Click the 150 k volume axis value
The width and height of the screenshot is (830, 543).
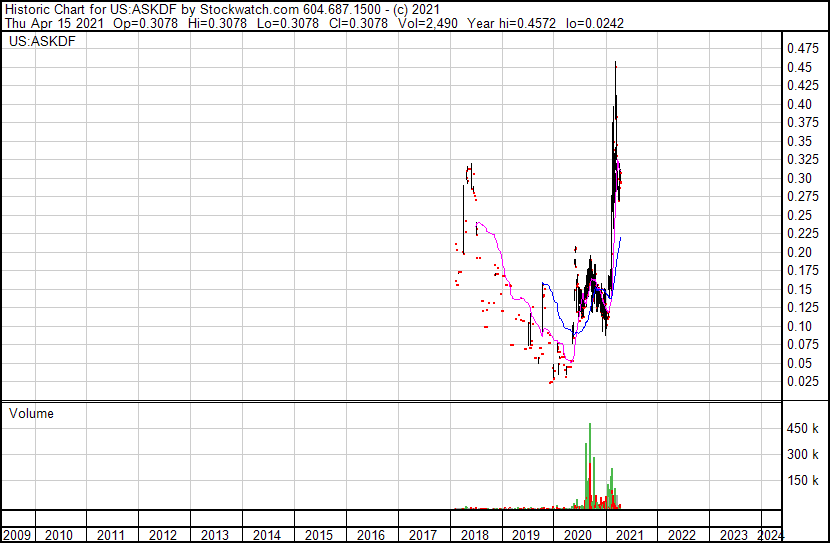(803, 480)
